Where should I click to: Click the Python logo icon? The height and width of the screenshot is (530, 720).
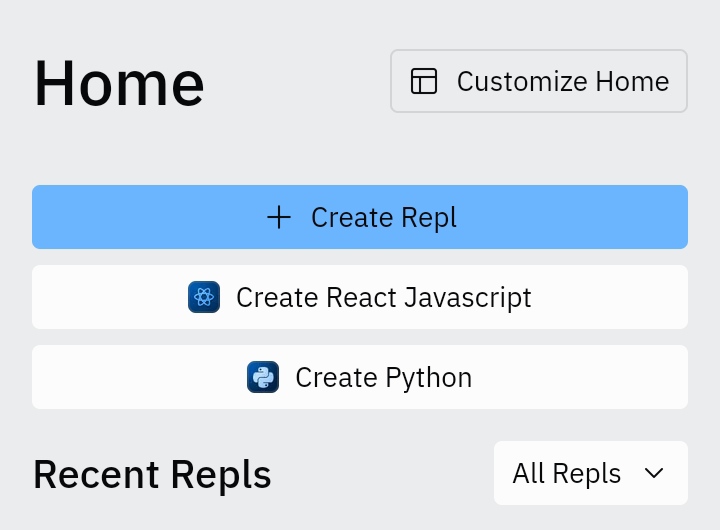tap(263, 377)
